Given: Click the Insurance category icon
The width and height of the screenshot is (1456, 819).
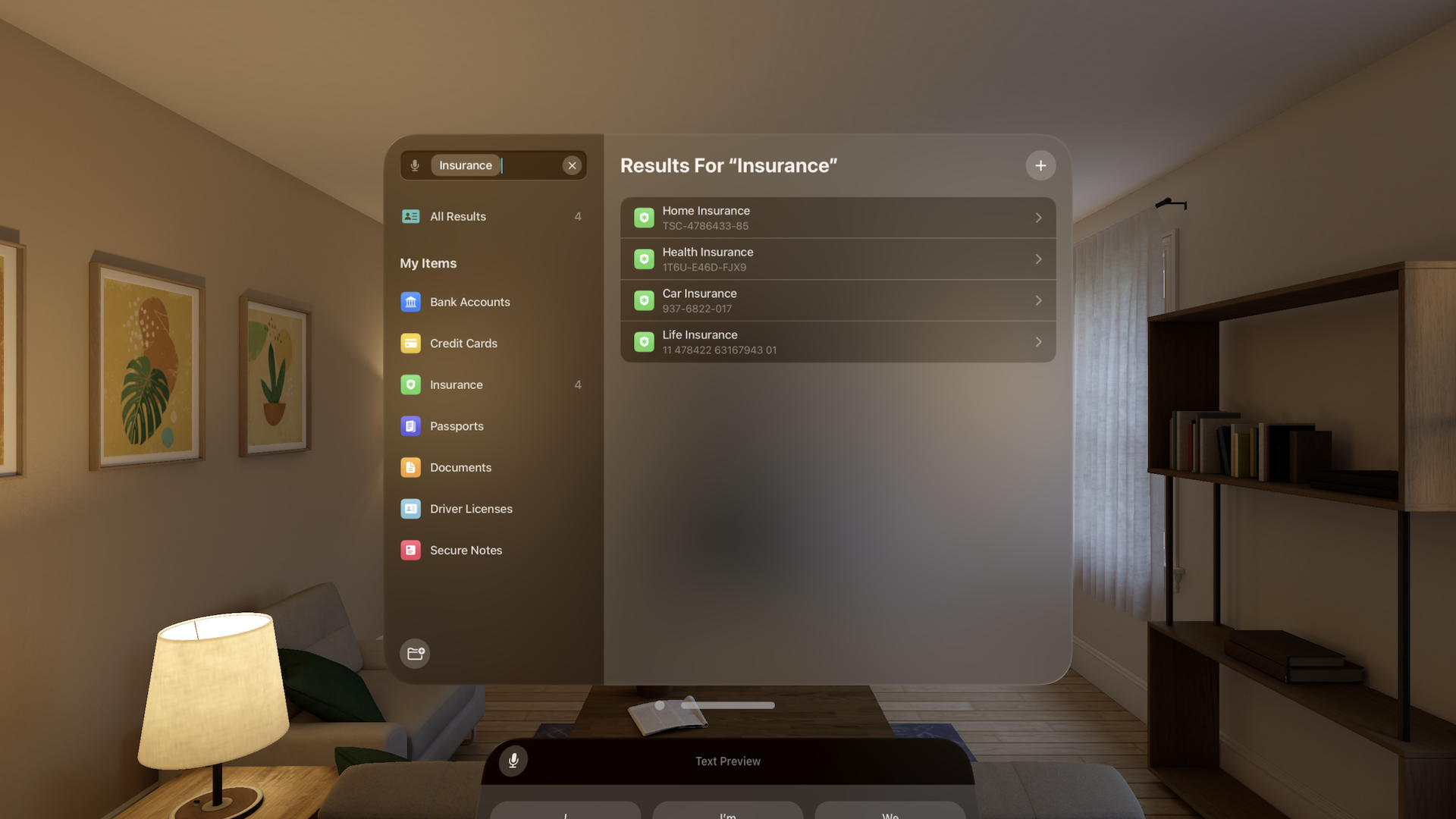Looking at the screenshot, I should click(410, 385).
